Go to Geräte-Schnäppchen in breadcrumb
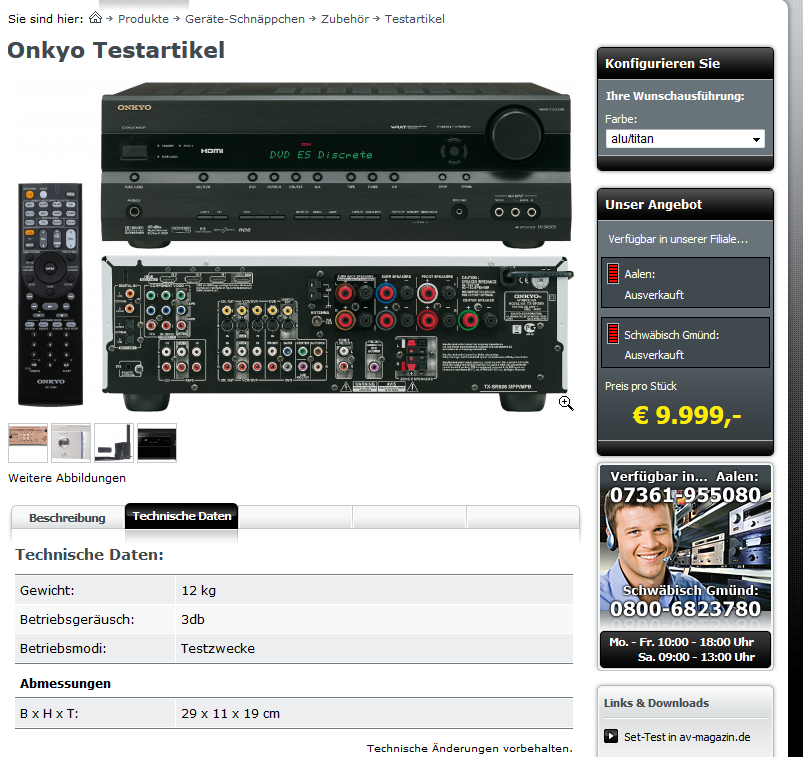 [x=245, y=19]
